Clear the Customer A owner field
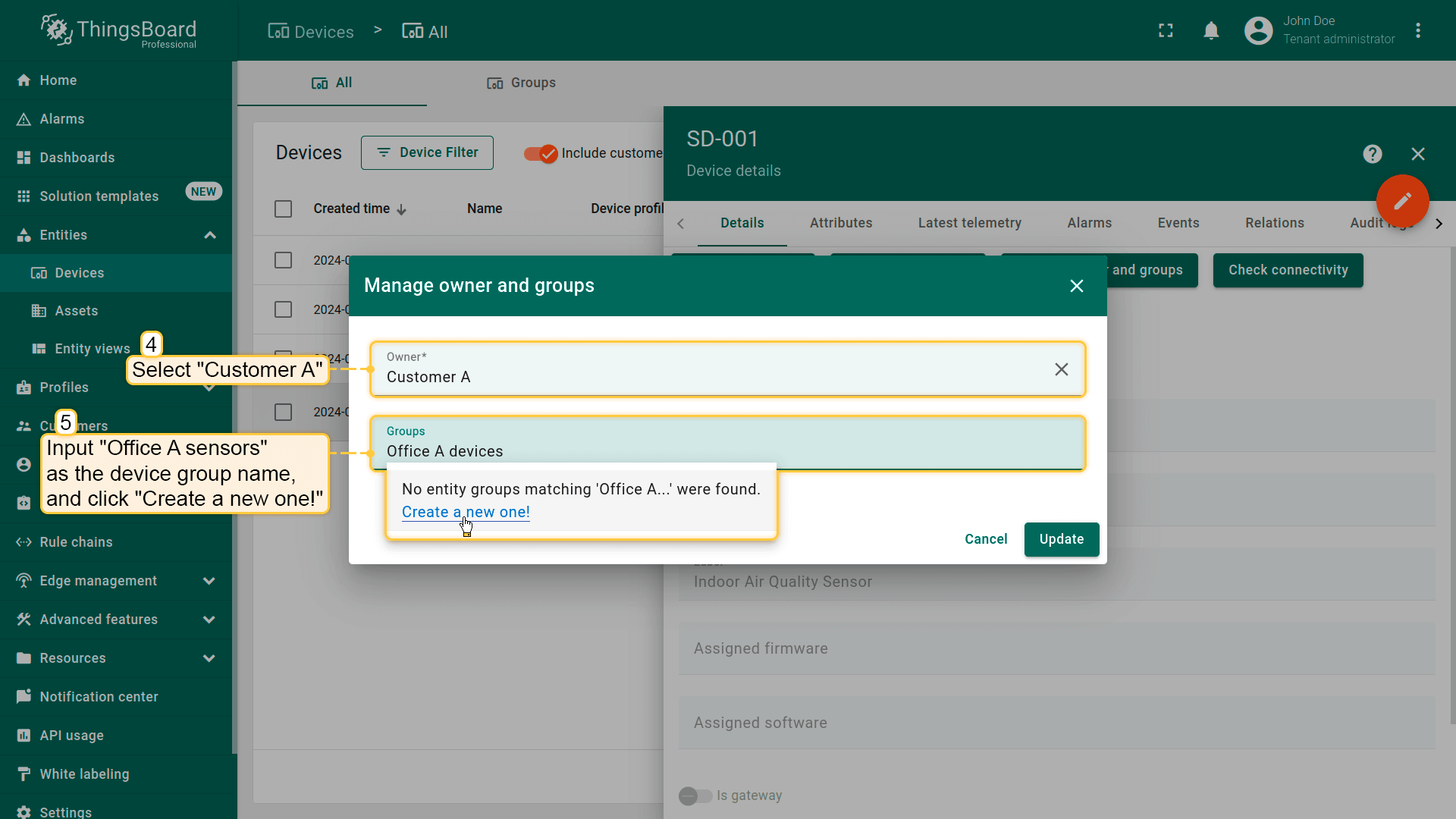 click(1061, 369)
